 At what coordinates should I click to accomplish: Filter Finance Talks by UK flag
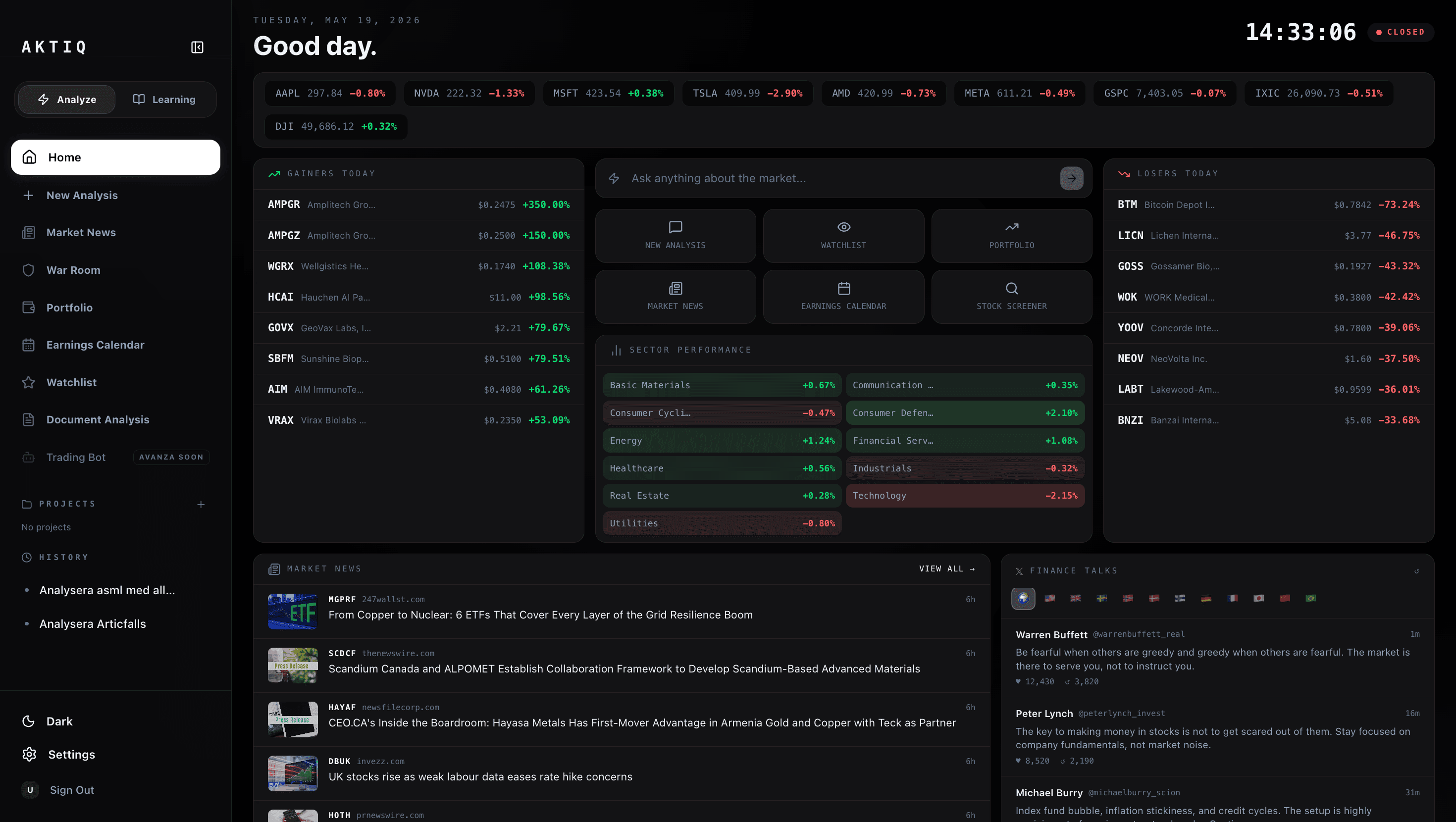point(1076,598)
